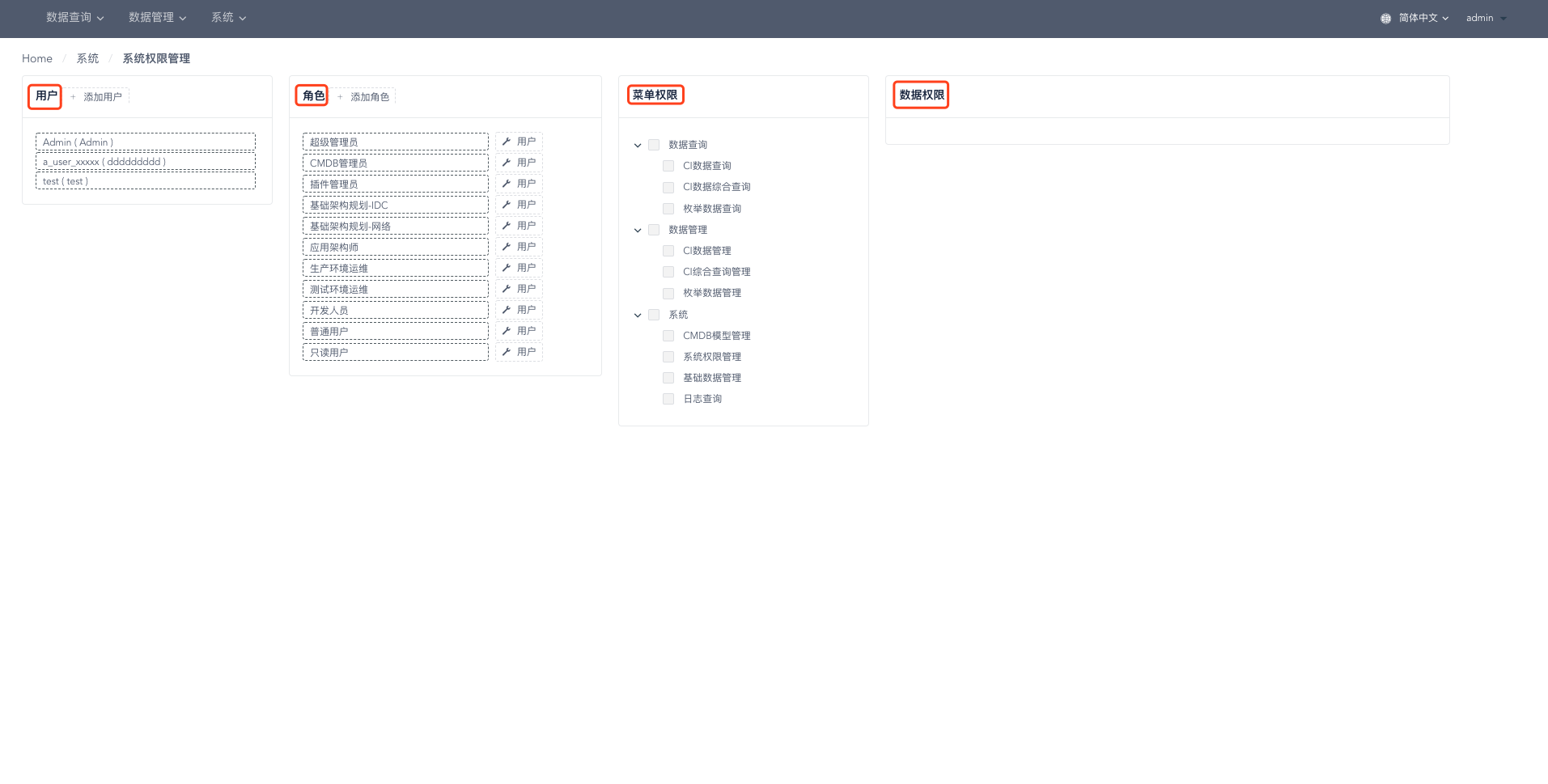Click the wrench button for 应用架构师
The width and height of the screenshot is (1548, 784).
point(519,247)
